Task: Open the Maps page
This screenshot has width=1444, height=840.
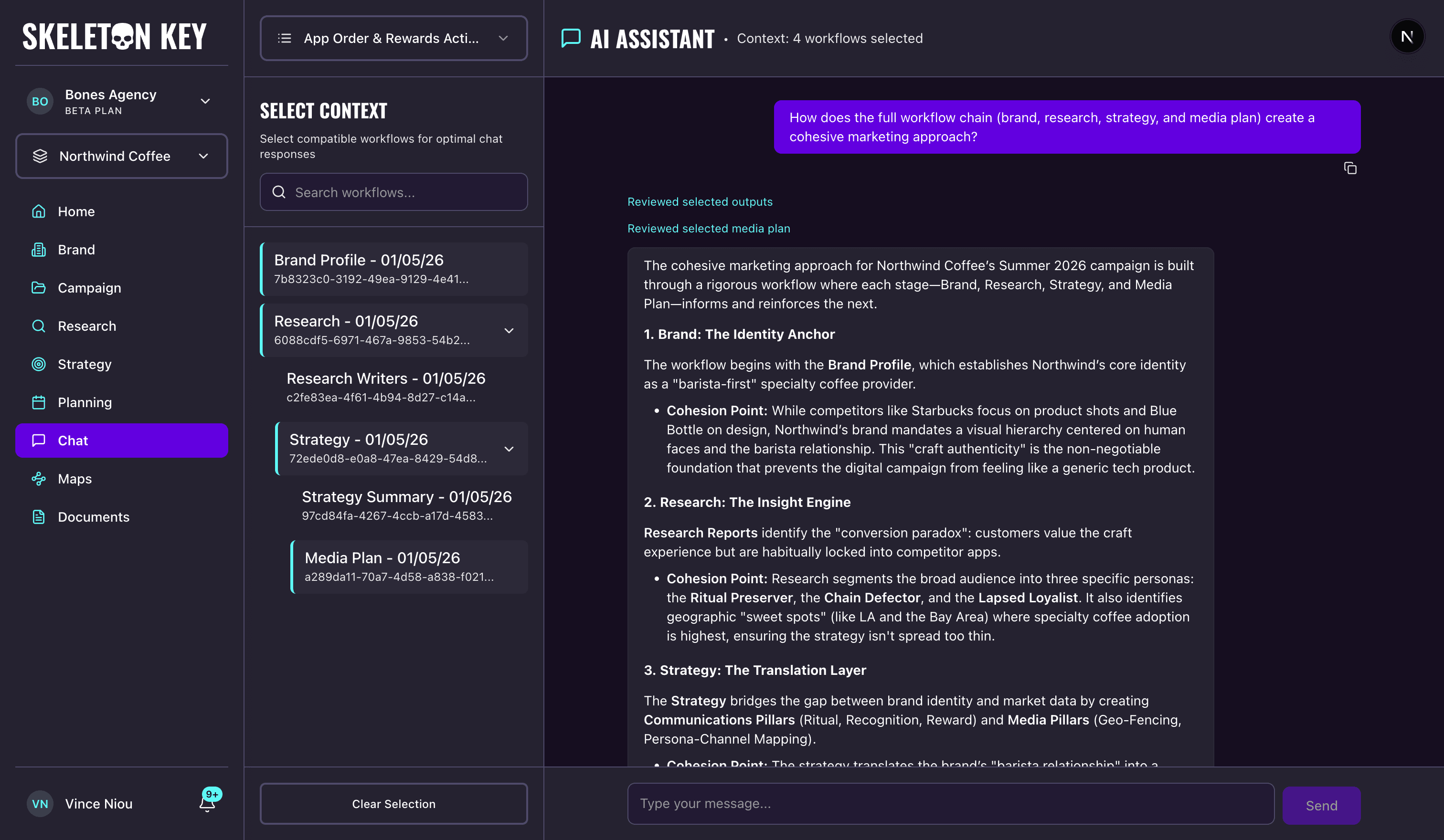Action: [x=121, y=479]
